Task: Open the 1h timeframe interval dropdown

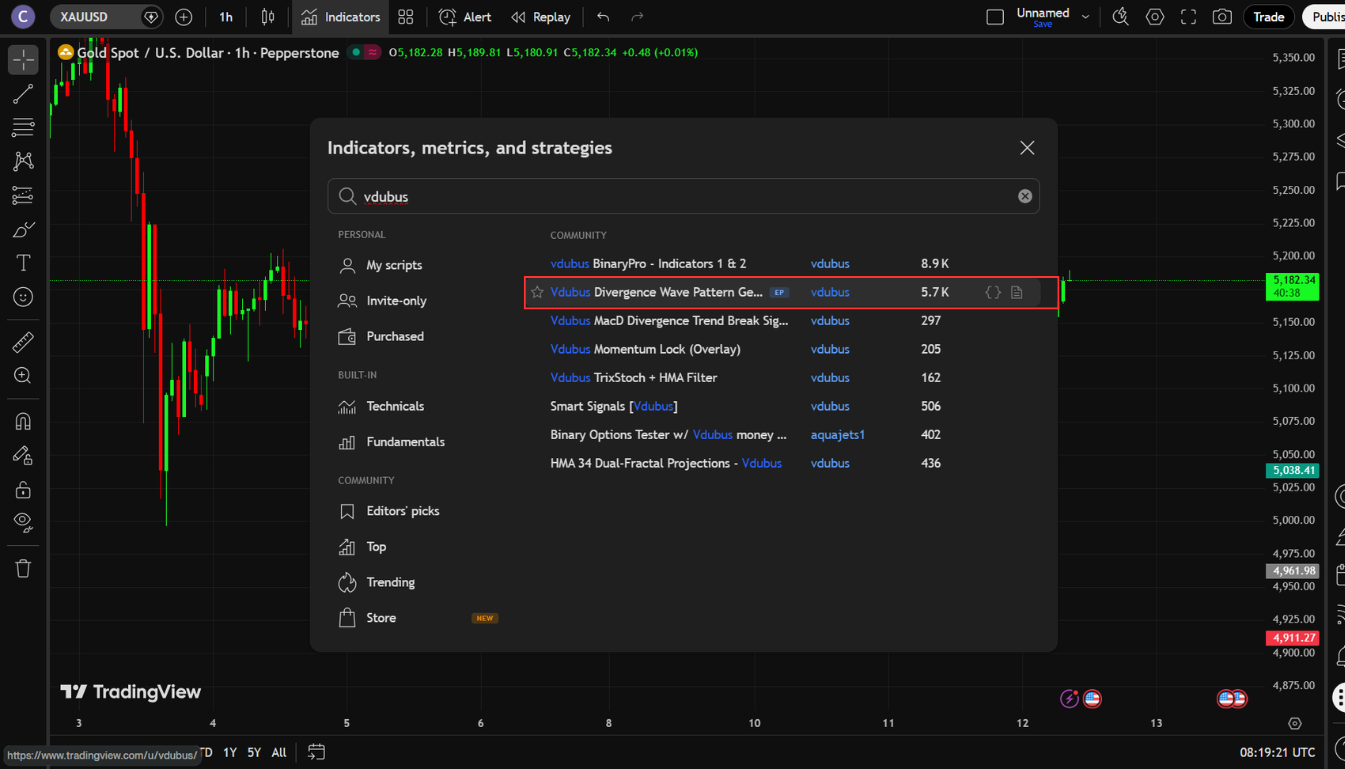Action: click(226, 17)
